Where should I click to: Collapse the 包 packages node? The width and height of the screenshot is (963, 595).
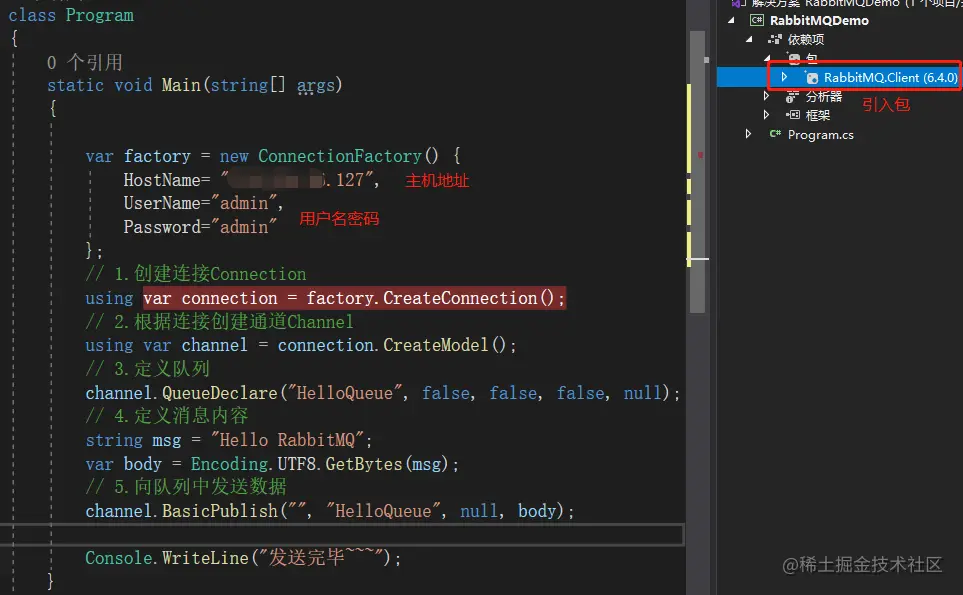768,58
